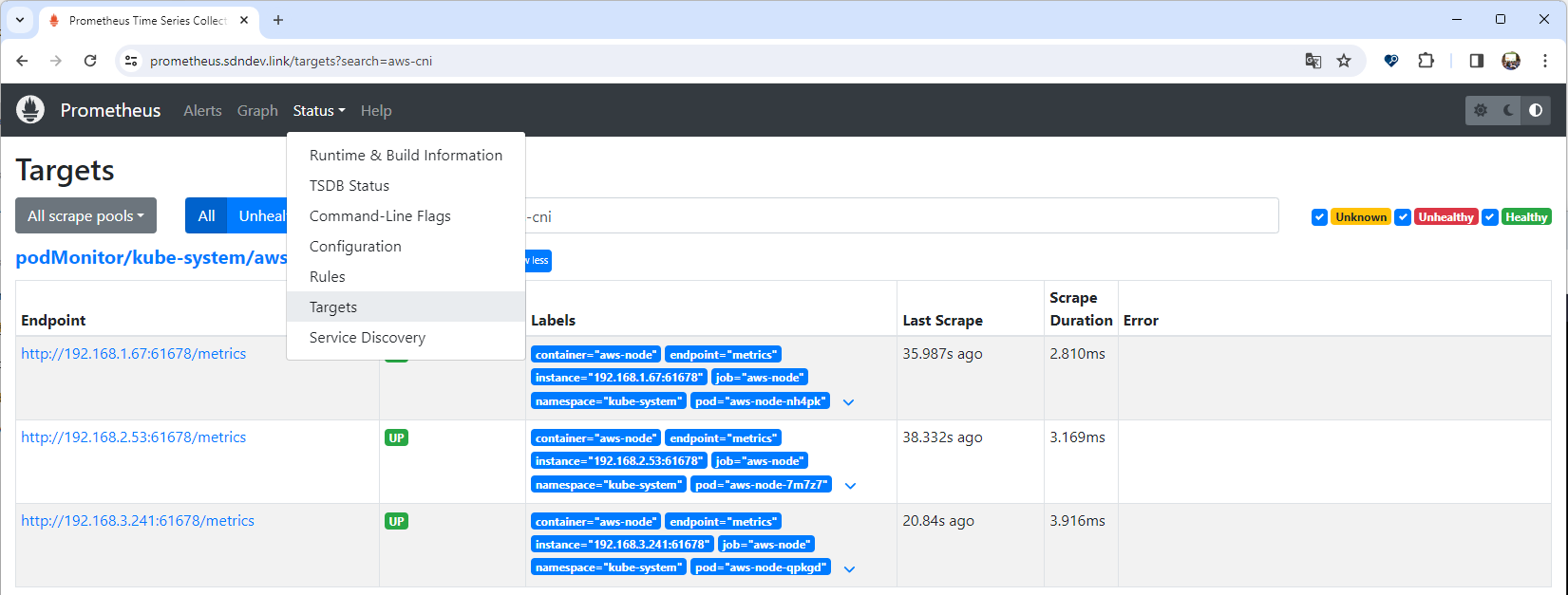Go to the Alerts page

click(202, 110)
